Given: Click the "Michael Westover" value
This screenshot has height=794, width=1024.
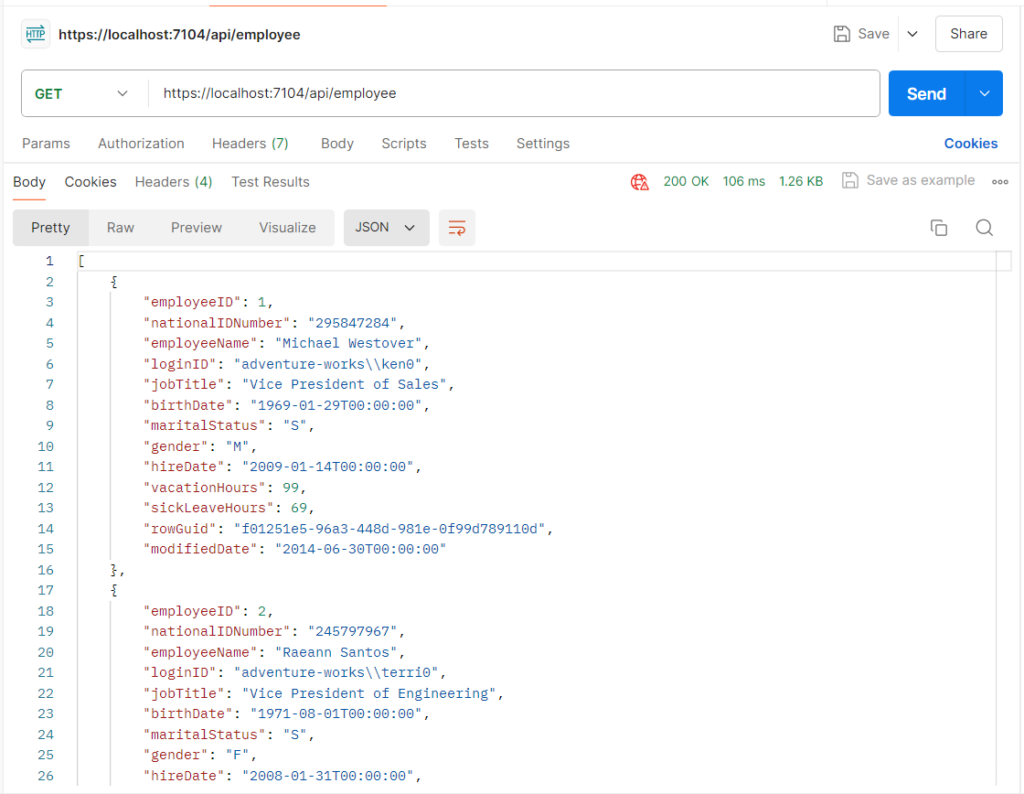Looking at the screenshot, I should [349, 343].
